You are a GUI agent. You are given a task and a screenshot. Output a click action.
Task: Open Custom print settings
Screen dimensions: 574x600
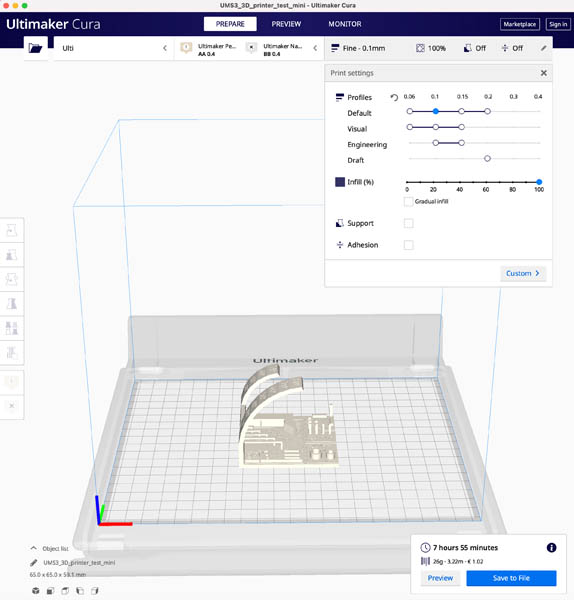[x=523, y=273]
